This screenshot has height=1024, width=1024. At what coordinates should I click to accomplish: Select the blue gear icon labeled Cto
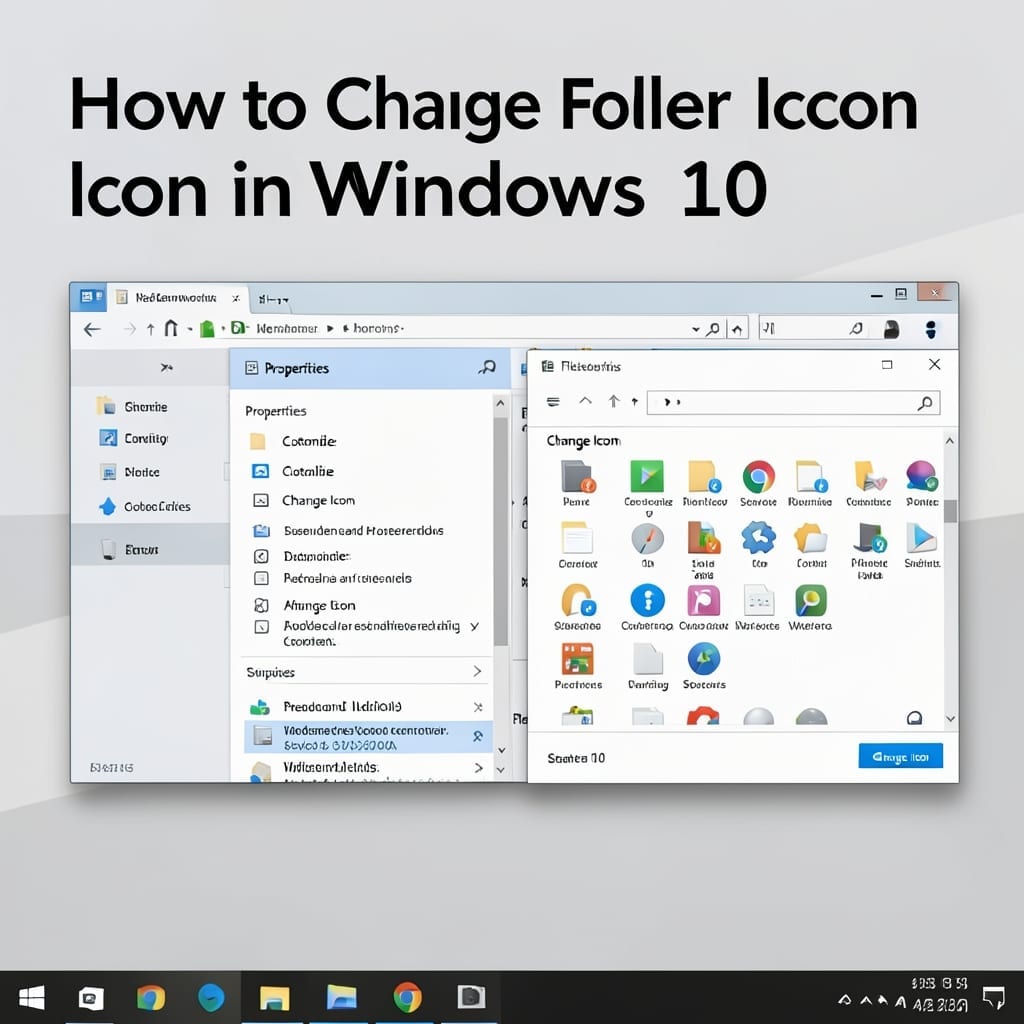pos(758,538)
